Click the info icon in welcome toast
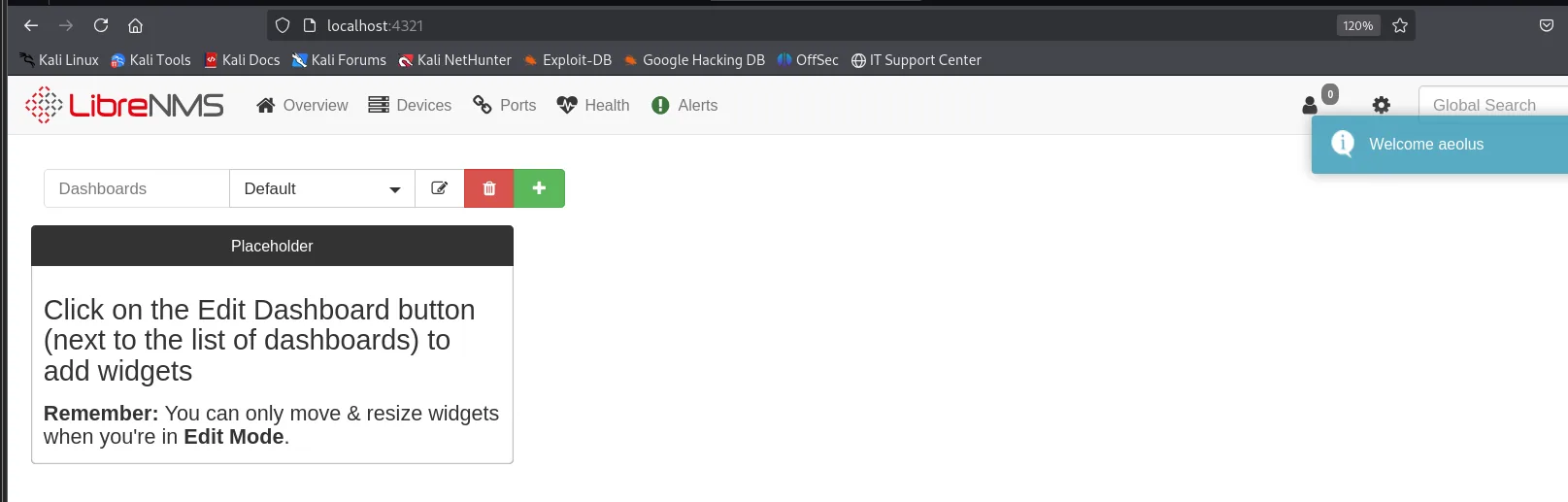This screenshot has width=1568, height=502. pos(1343,144)
